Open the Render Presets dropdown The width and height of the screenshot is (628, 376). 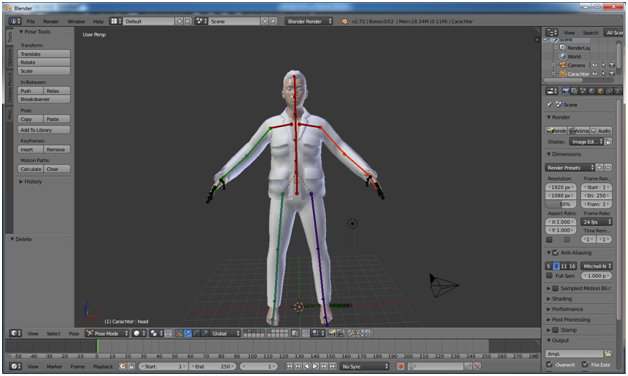click(x=570, y=167)
